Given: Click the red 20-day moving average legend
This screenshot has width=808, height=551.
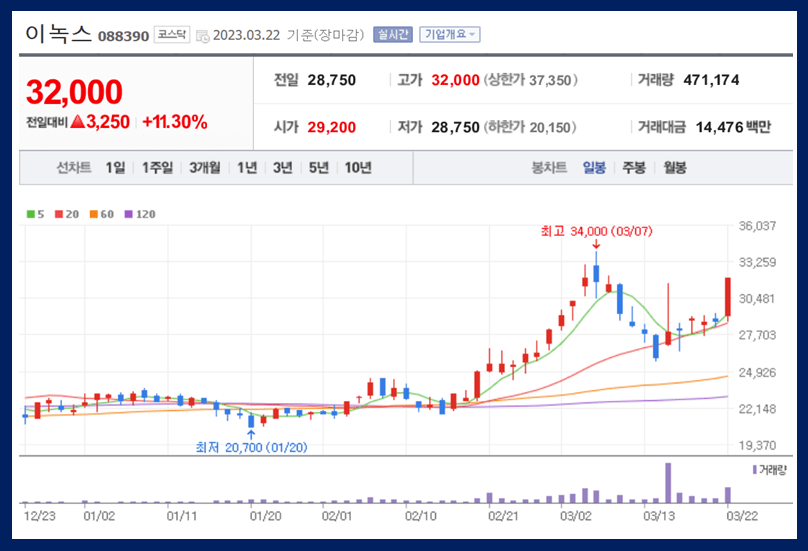Looking at the screenshot, I should [67, 214].
